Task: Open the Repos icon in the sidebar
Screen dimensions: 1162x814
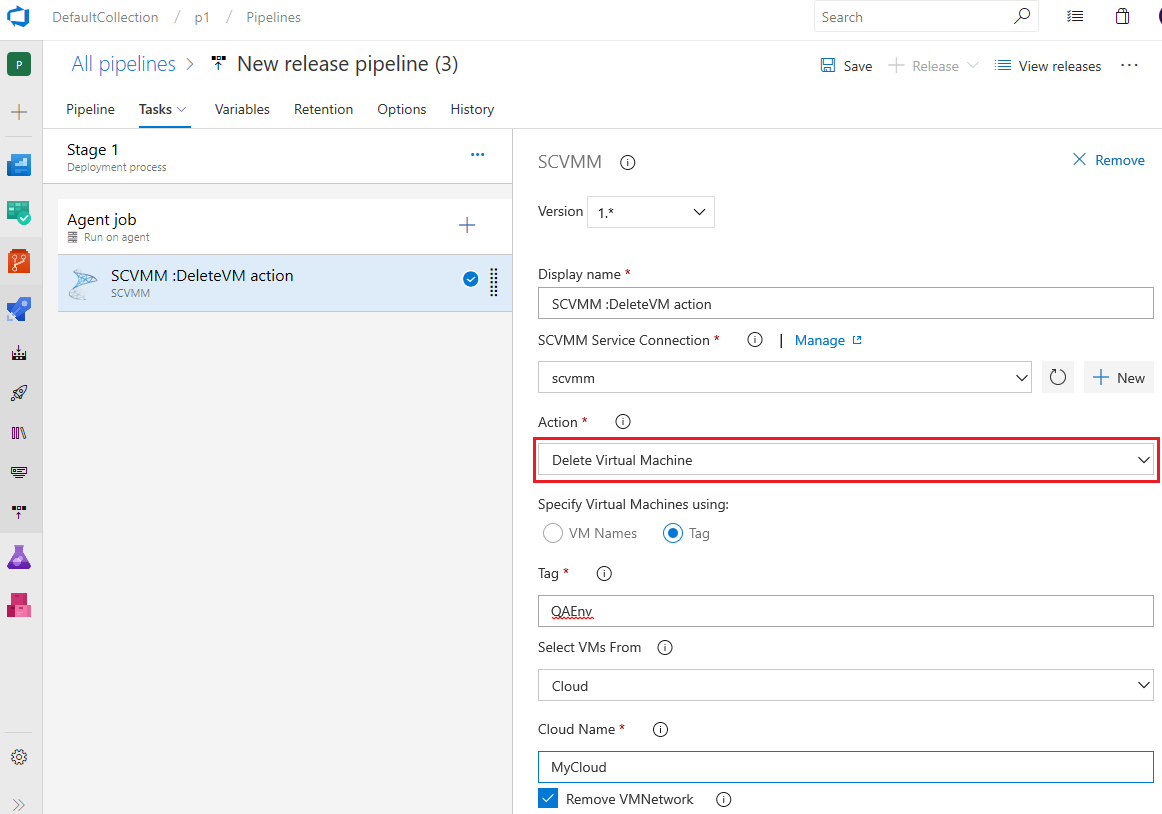Action: [x=19, y=261]
